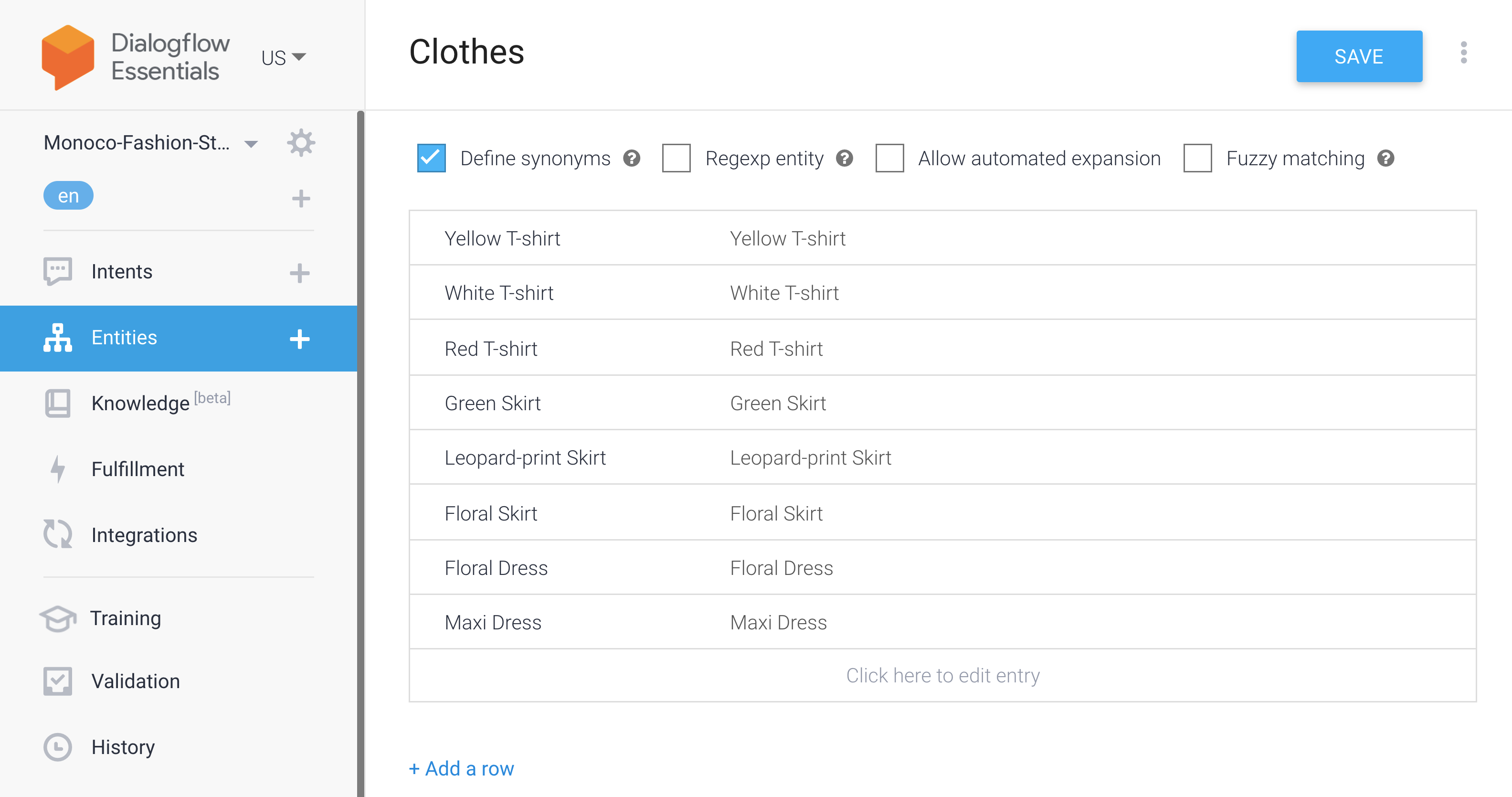Open Training page
This screenshot has width=1512, height=797.
click(x=126, y=618)
